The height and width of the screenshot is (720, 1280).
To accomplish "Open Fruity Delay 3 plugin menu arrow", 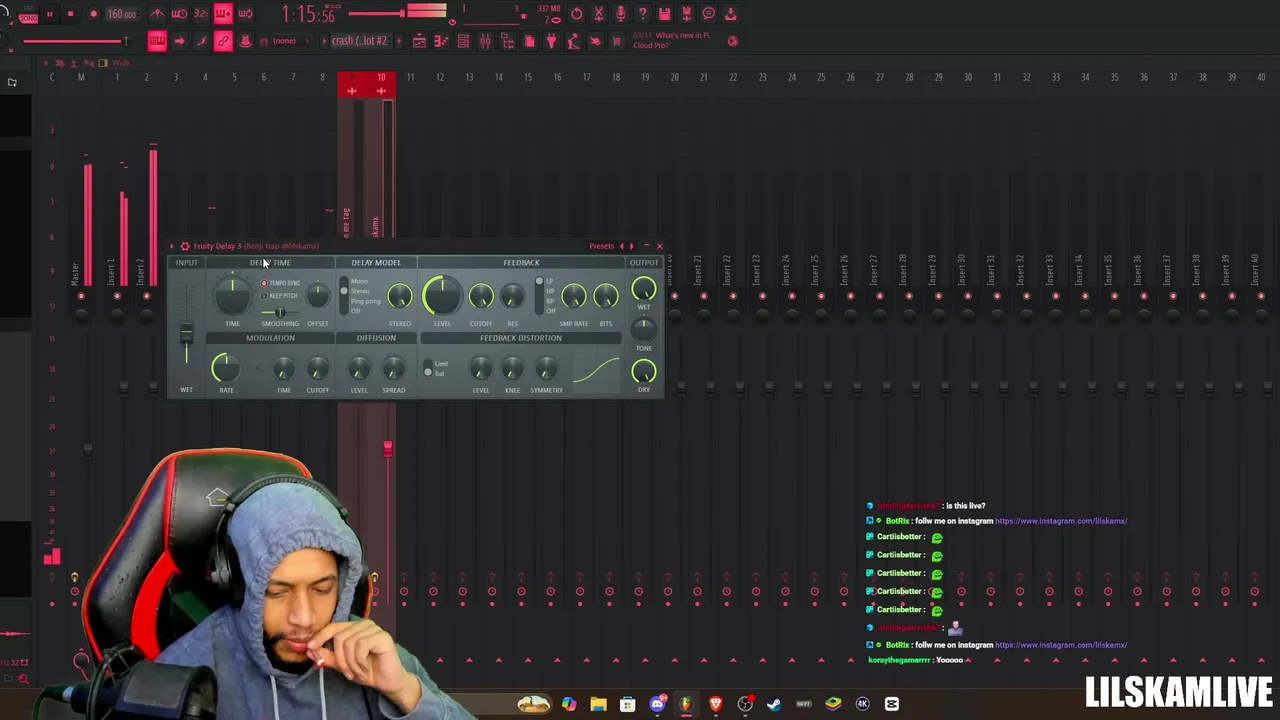I will tap(172, 246).
